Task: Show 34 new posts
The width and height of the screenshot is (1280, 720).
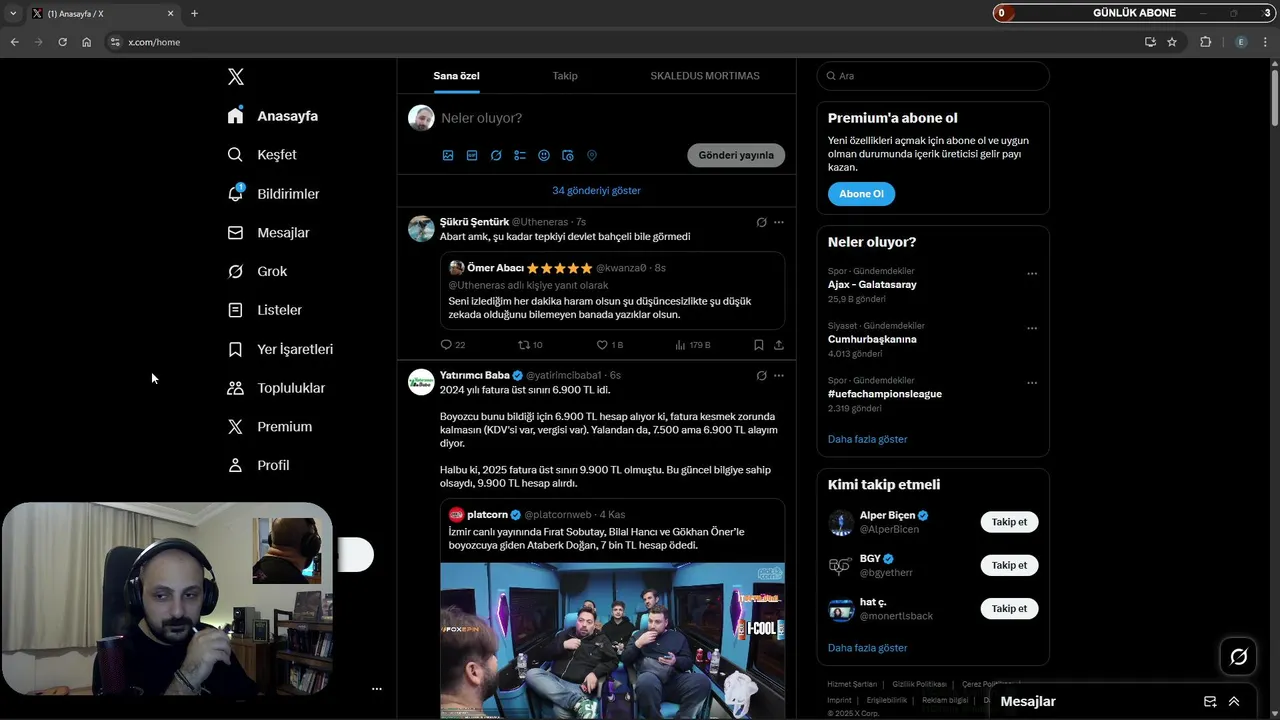Action: [x=596, y=190]
